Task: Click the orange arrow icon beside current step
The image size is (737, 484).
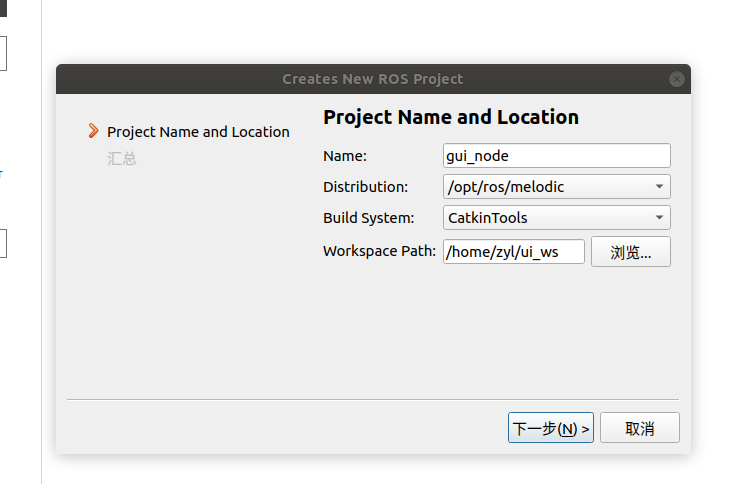Action: pos(94,131)
